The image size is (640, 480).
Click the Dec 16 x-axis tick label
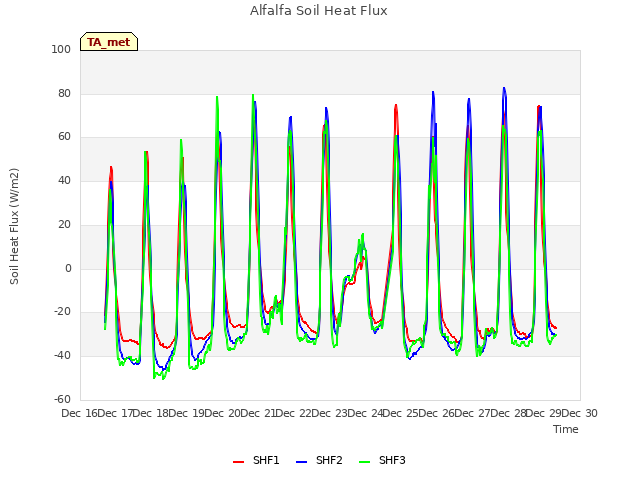coord(79,413)
